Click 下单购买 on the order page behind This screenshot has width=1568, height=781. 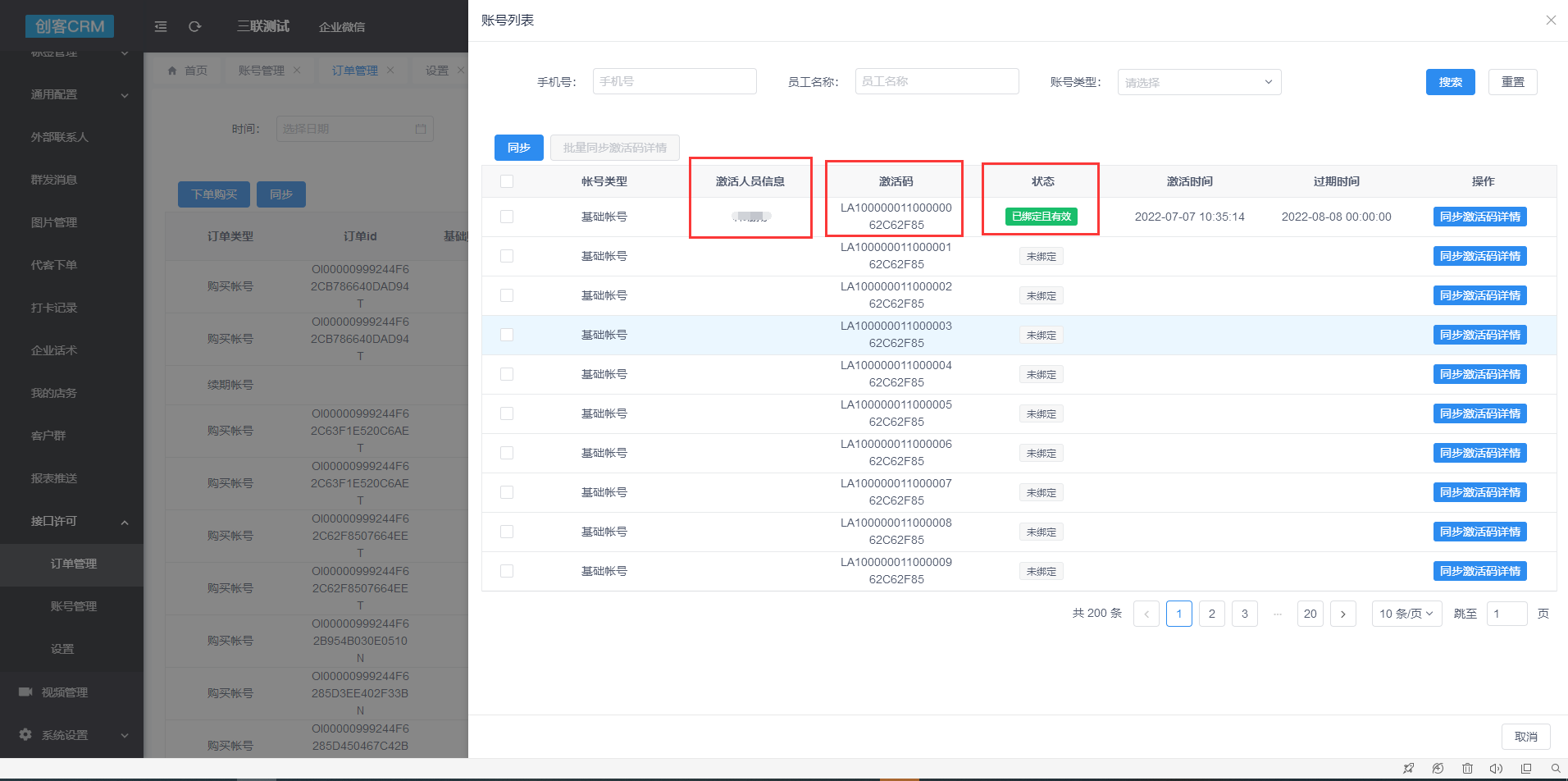point(214,194)
